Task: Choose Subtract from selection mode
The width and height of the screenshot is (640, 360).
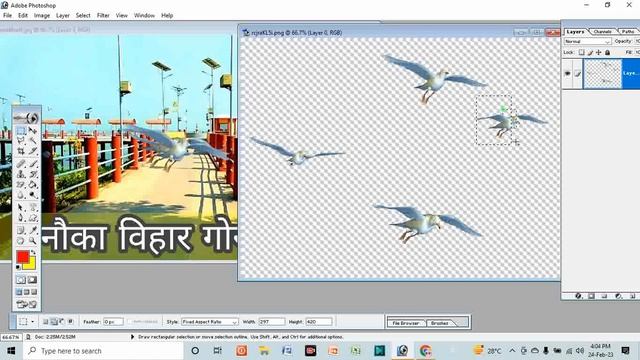Action: (62, 322)
